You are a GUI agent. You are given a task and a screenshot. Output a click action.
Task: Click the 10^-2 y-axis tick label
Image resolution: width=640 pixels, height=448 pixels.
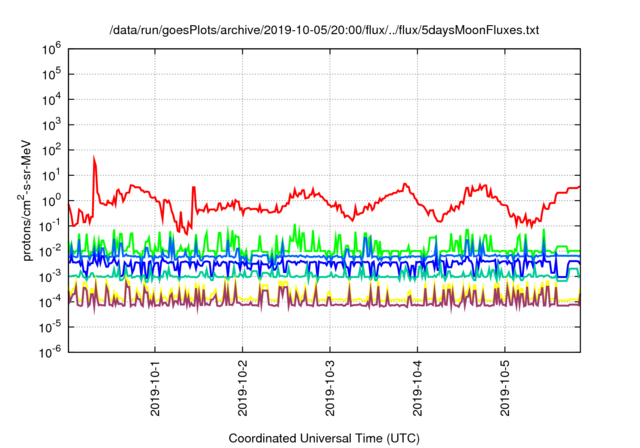coord(51,252)
